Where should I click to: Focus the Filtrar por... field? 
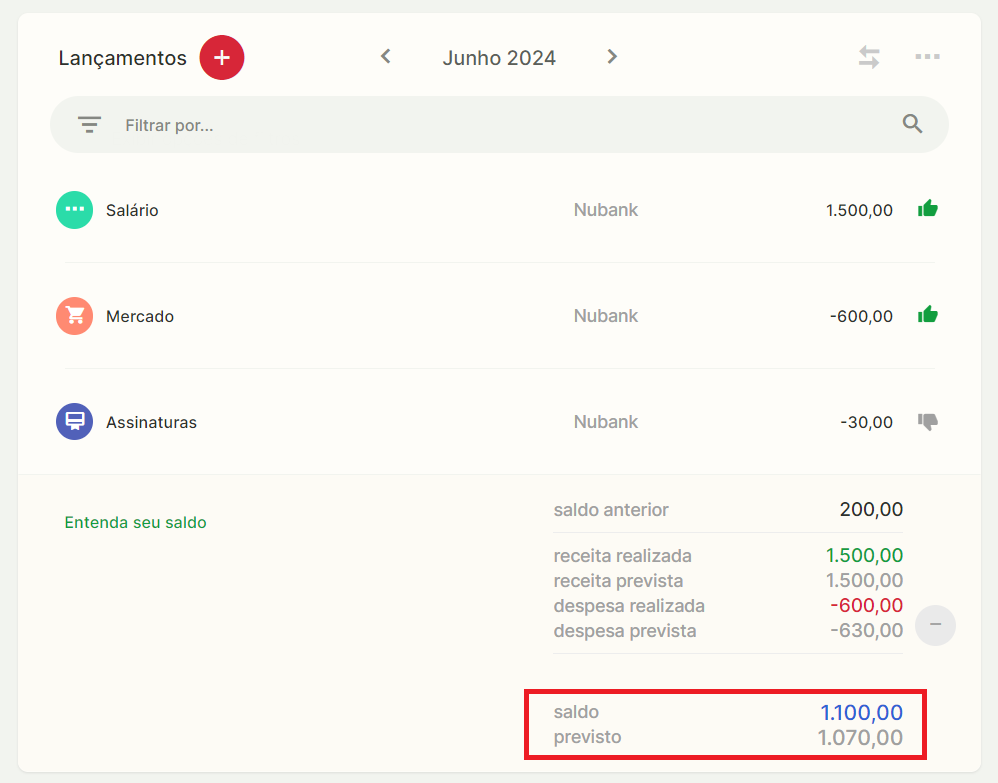click(x=500, y=125)
